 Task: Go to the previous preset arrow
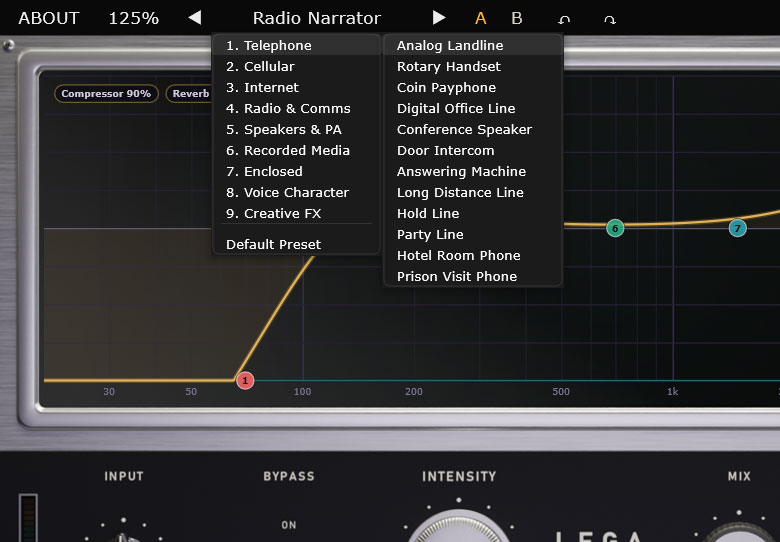[x=195, y=18]
